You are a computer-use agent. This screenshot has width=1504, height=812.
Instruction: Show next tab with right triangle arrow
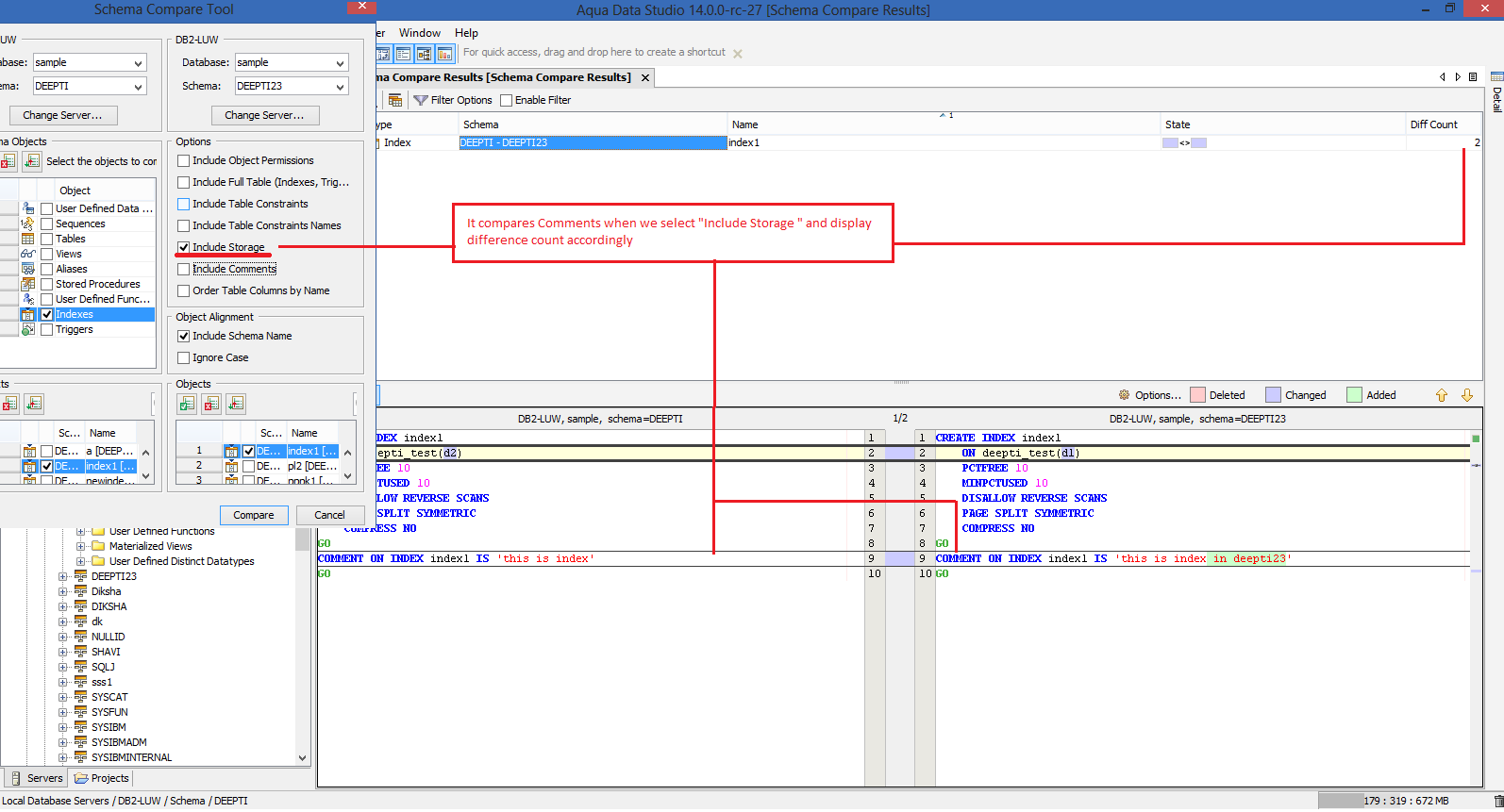point(1458,77)
